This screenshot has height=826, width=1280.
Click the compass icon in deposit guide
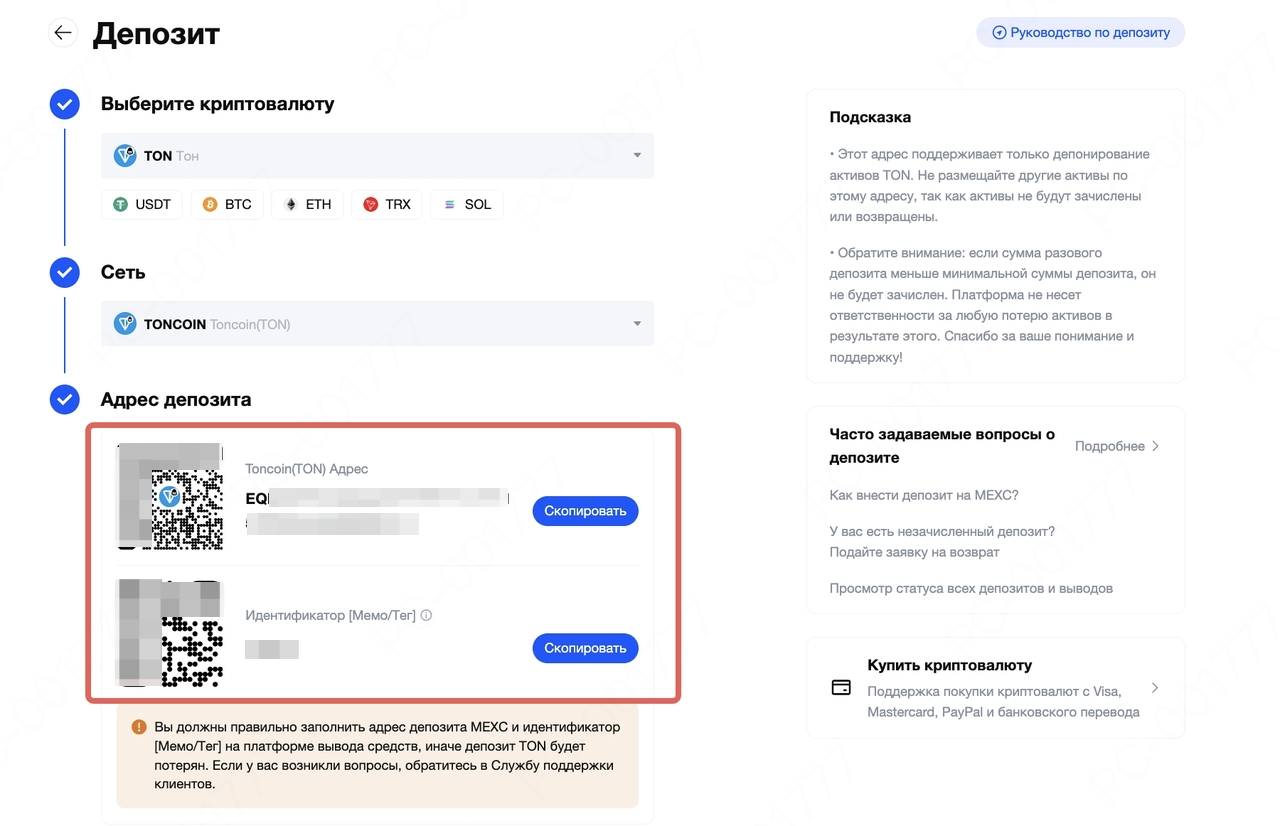click(998, 33)
